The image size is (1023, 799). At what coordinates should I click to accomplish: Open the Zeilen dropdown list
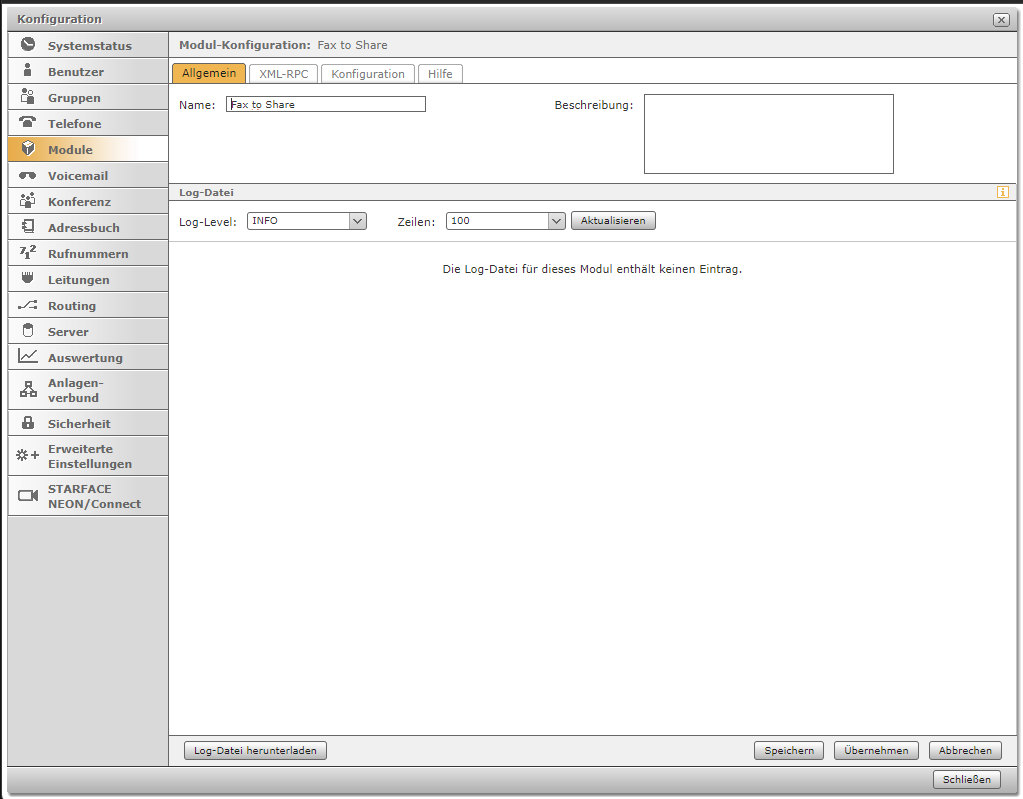click(x=556, y=221)
